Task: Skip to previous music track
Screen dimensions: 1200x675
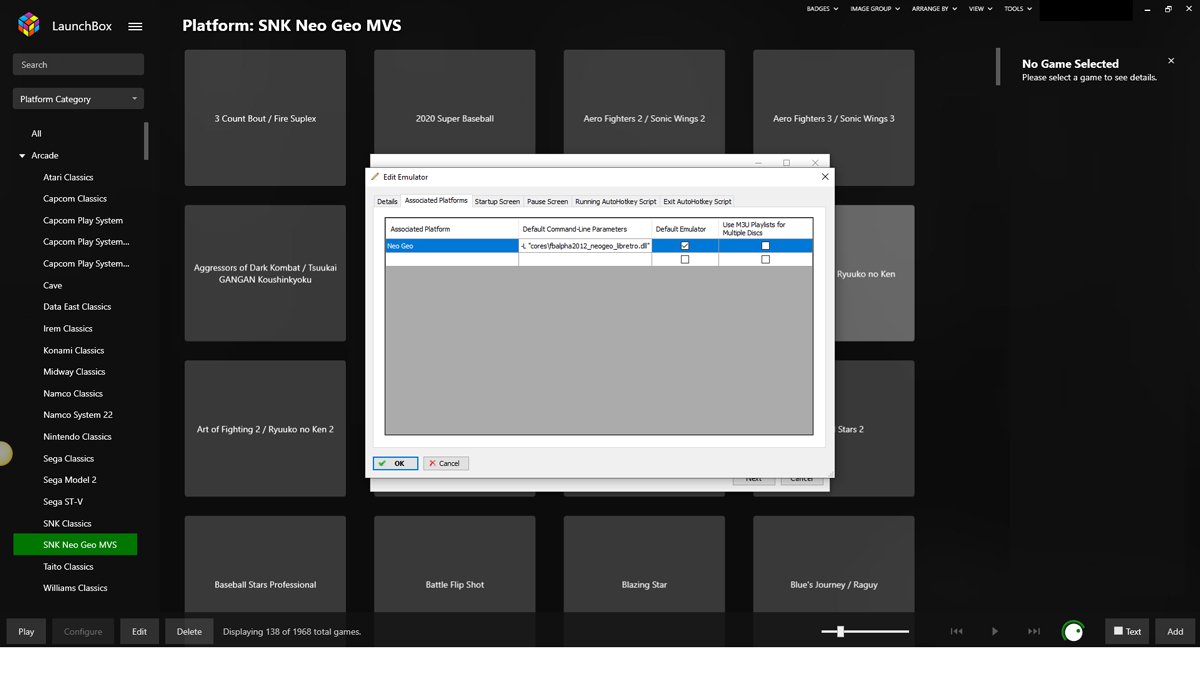Action: pos(956,631)
